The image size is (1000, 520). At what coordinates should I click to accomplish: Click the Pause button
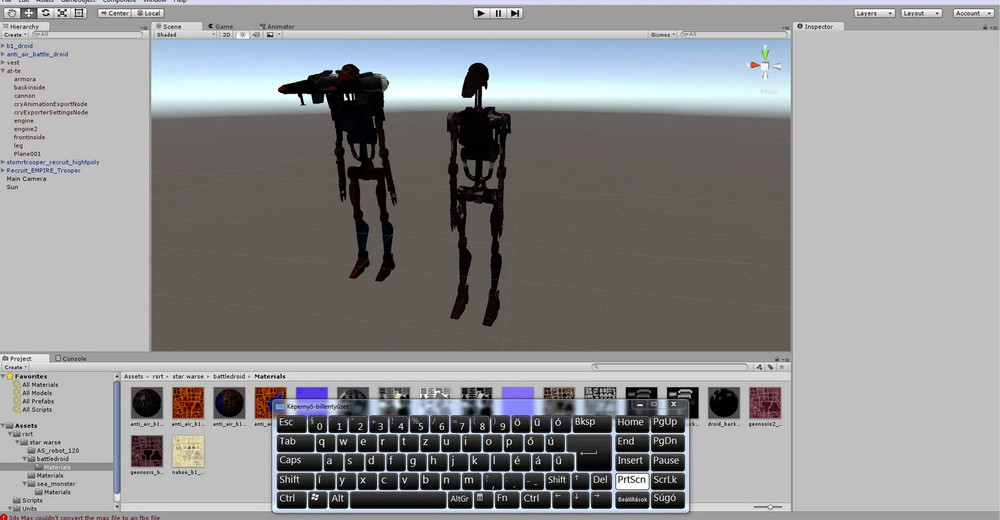(x=498, y=13)
